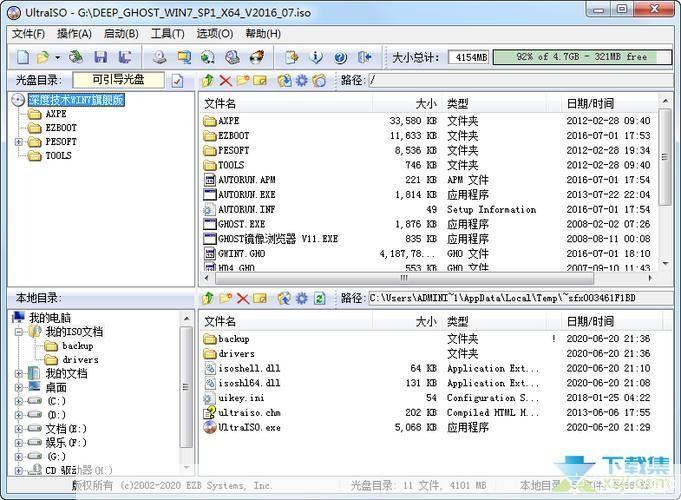The height and width of the screenshot is (500, 681).
Task: Expand the 文档(E:) drive node
Action: 19,429
